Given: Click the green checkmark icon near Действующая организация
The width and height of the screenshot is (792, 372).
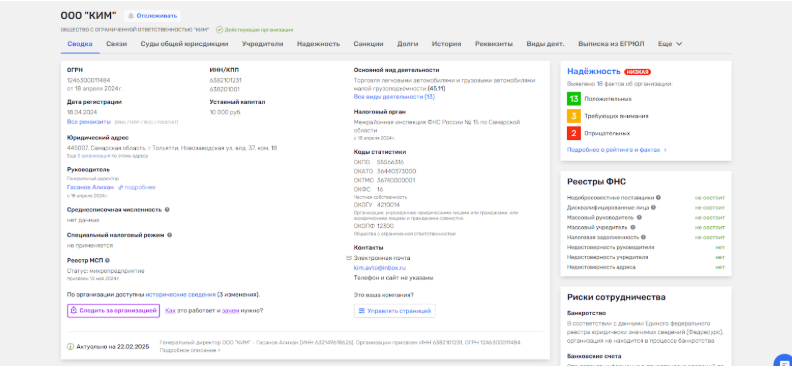Looking at the screenshot, I should coord(219,30).
